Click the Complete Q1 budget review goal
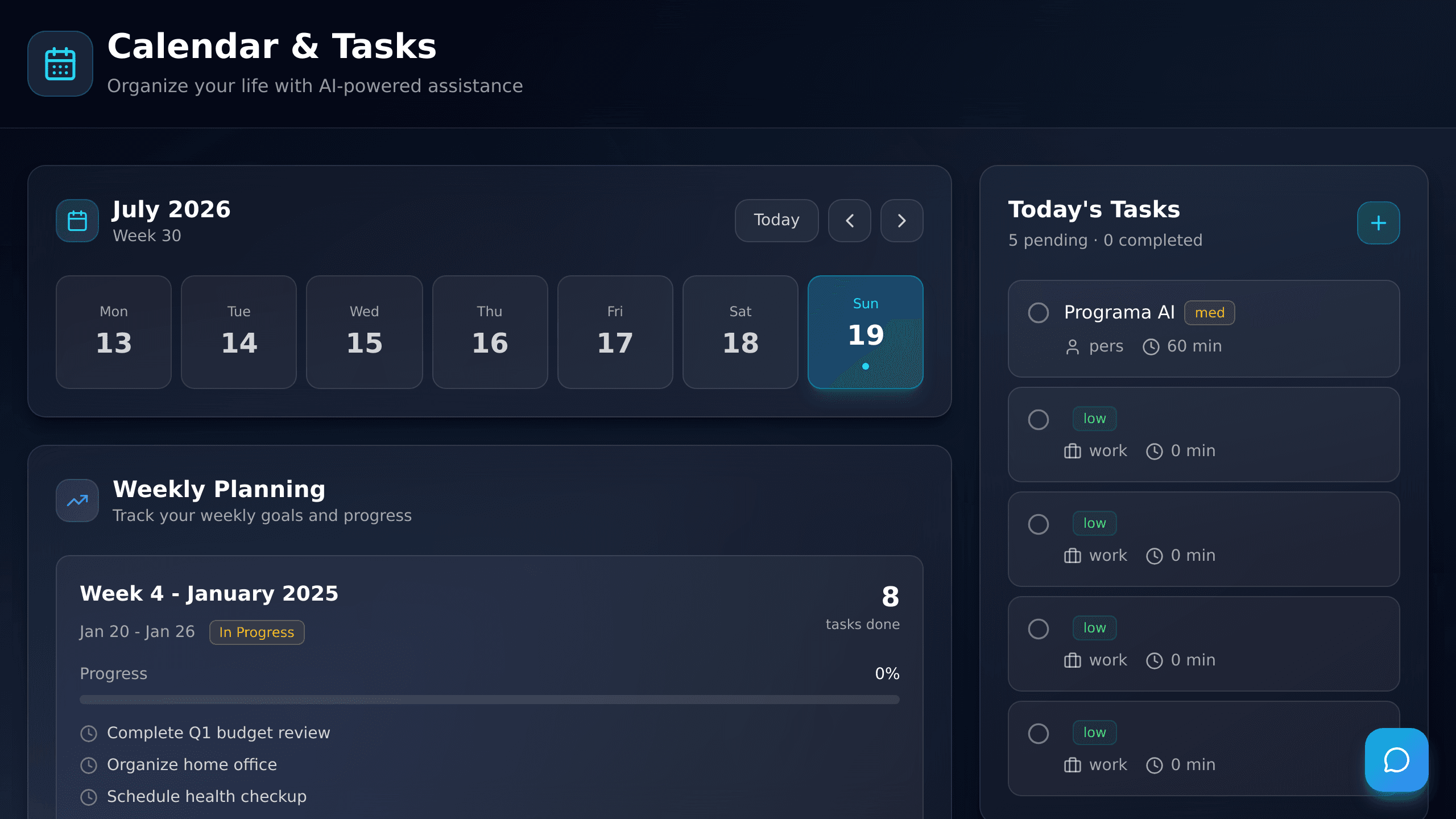 click(218, 733)
